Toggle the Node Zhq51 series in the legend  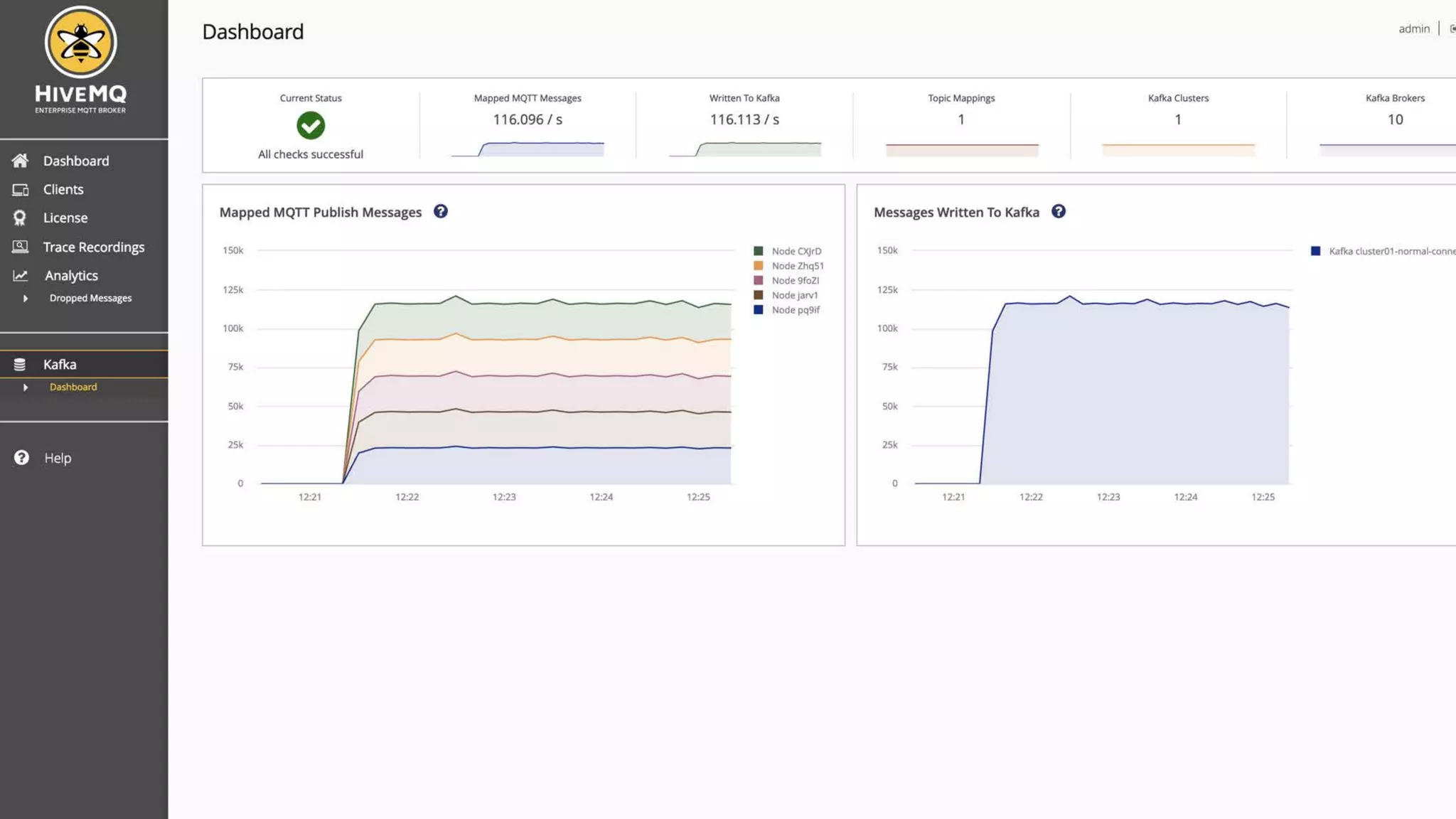click(797, 266)
